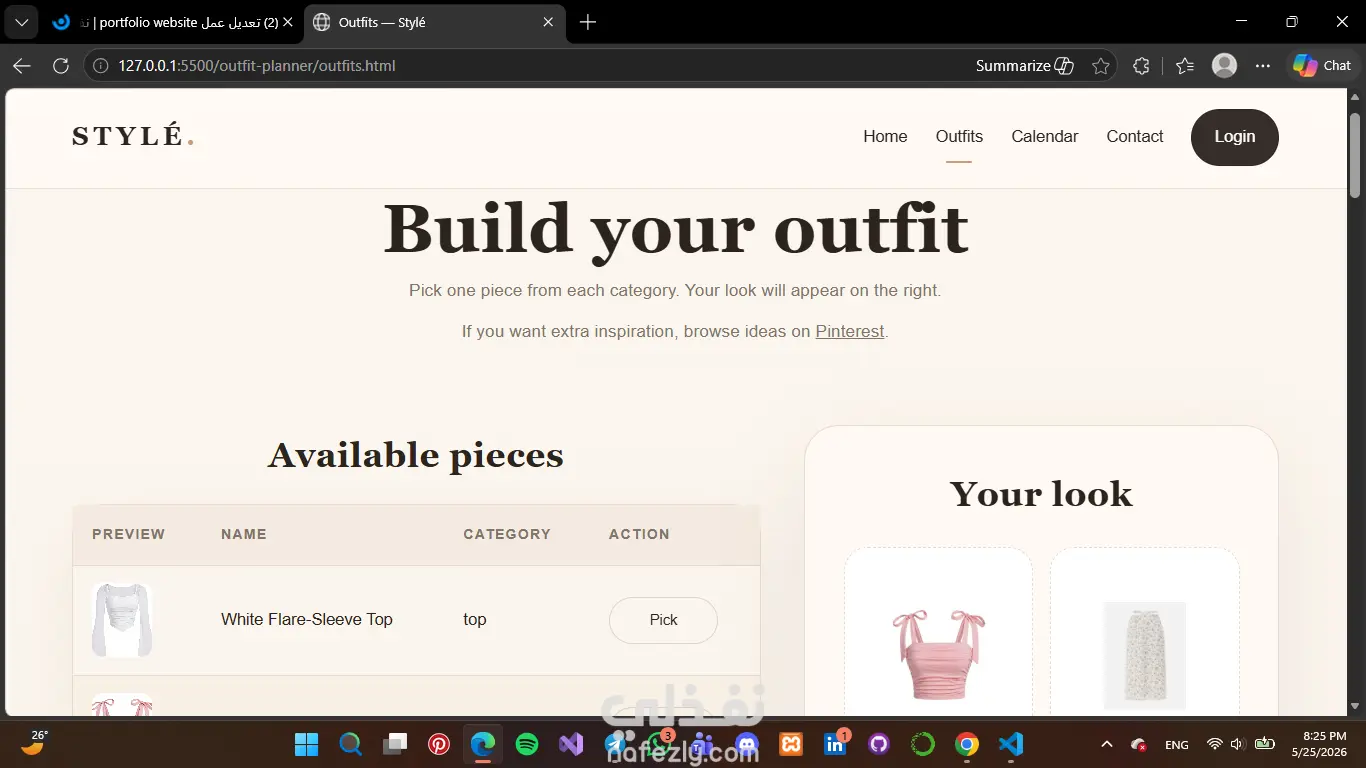Click the PREVIEW column header
Image resolution: width=1366 pixels, height=768 pixels.
(x=129, y=534)
